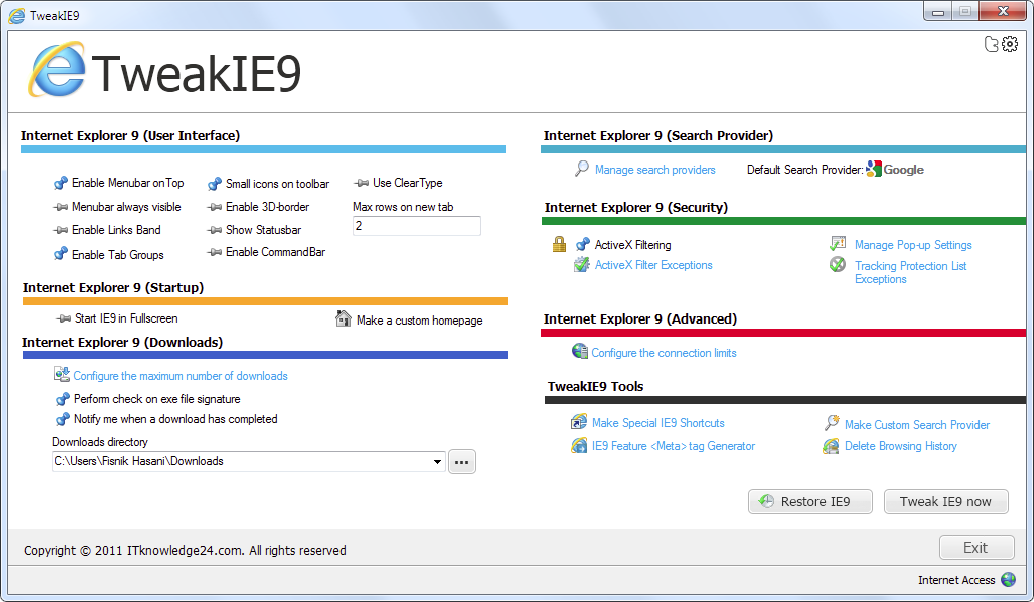The image size is (1034, 602).
Task: Click Make a custom homepage text
Action: pyautogui.click(x=419, y=320)
